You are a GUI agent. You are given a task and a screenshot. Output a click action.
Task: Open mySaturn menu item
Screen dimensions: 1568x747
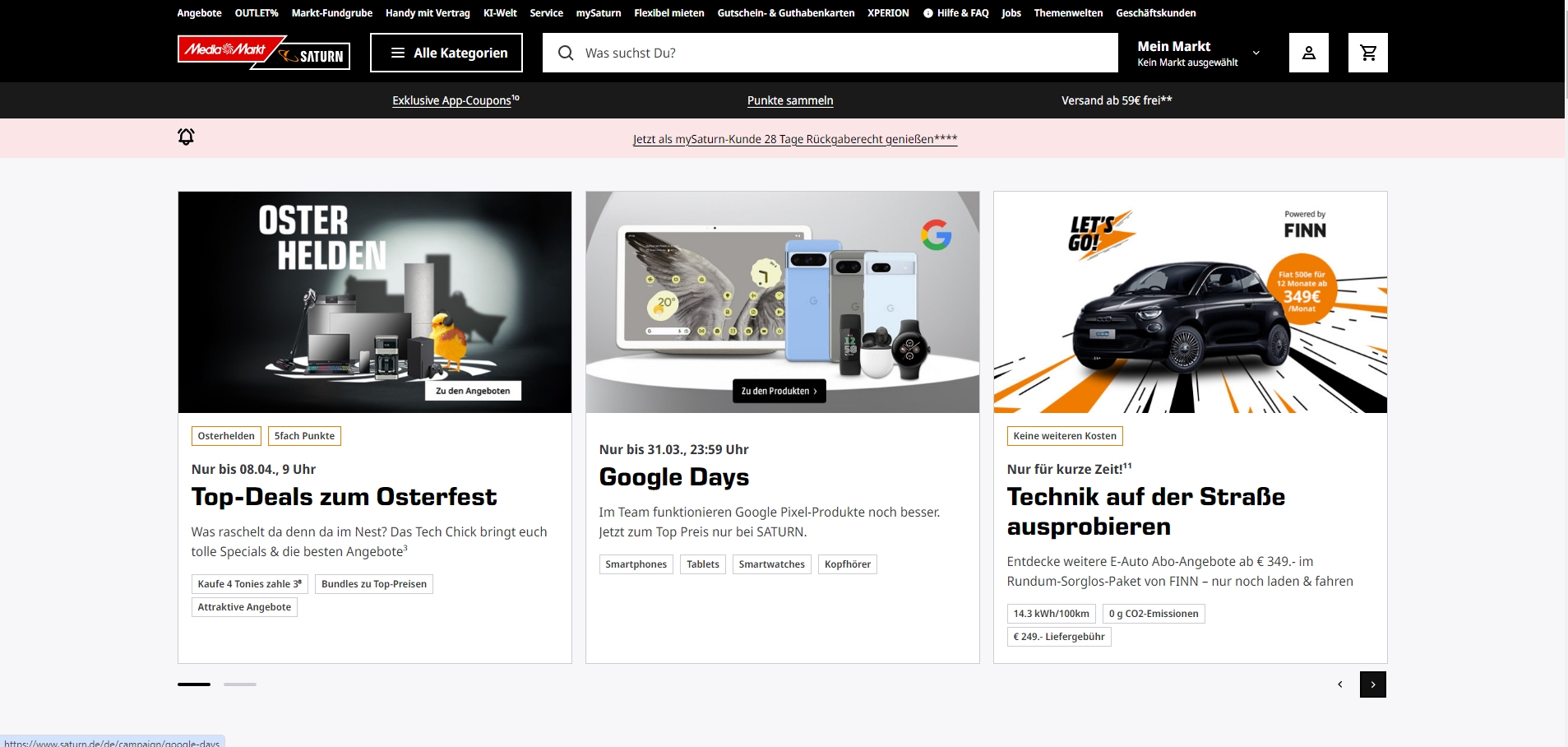pyautogui.click(x=599, y=13)
